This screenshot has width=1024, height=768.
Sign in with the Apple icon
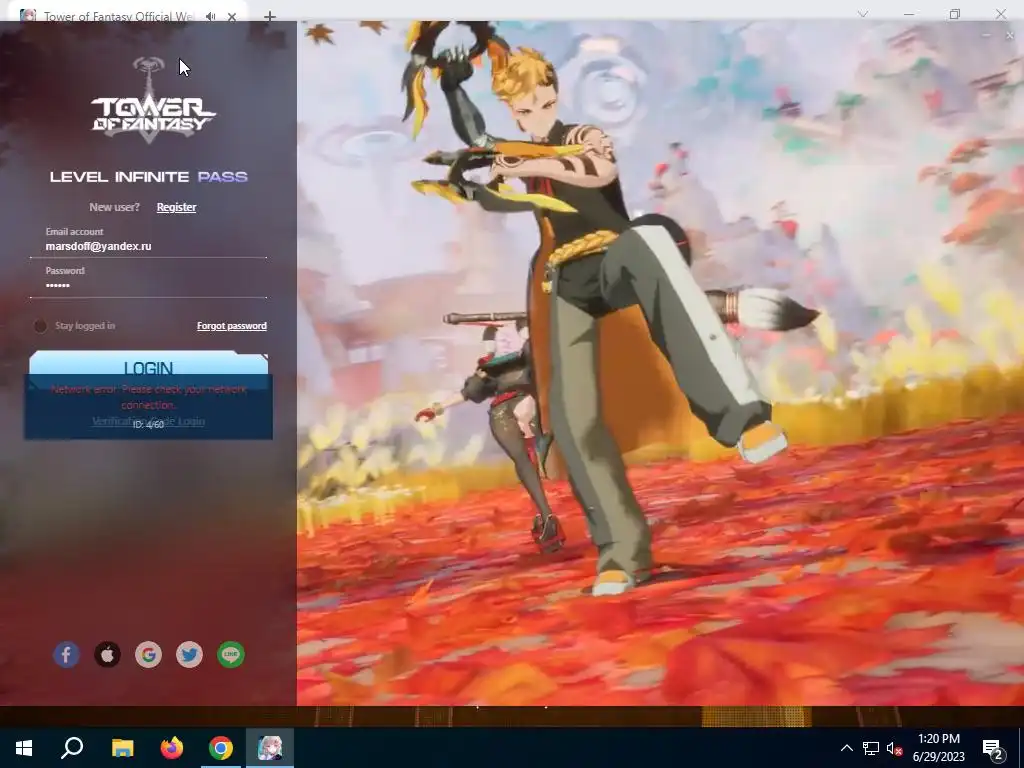click(108, 654)
